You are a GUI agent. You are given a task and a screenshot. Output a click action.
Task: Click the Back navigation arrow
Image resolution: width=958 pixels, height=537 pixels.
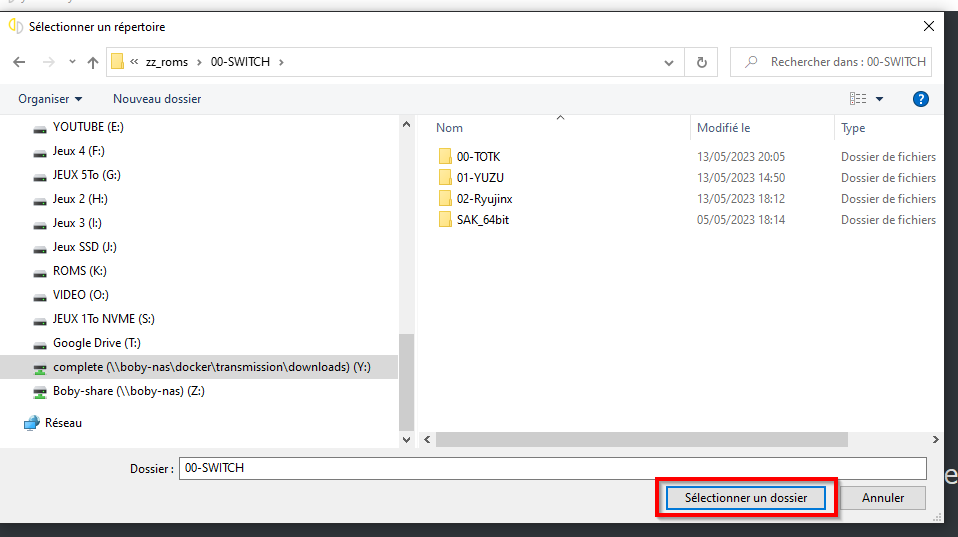pos(19,62)
